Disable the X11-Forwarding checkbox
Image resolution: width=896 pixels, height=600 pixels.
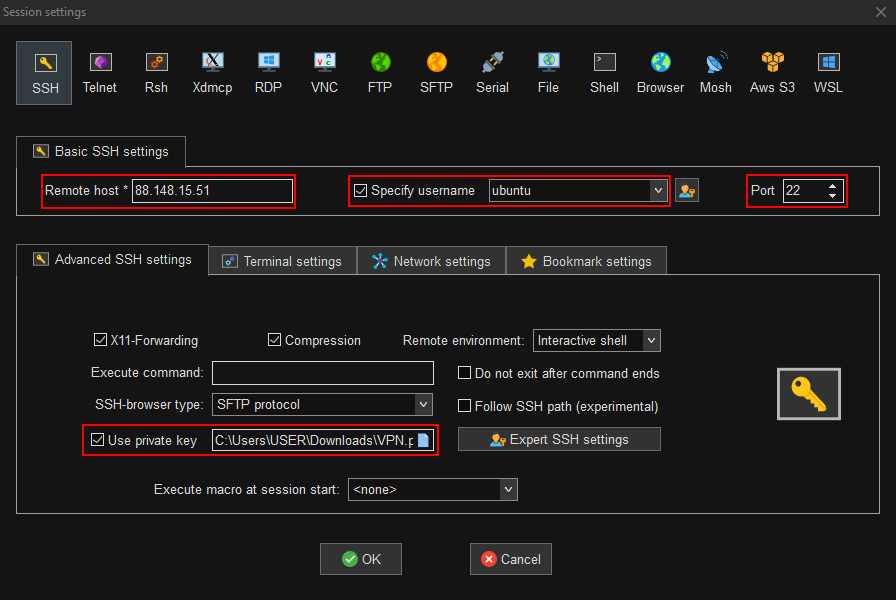(100, 340)
